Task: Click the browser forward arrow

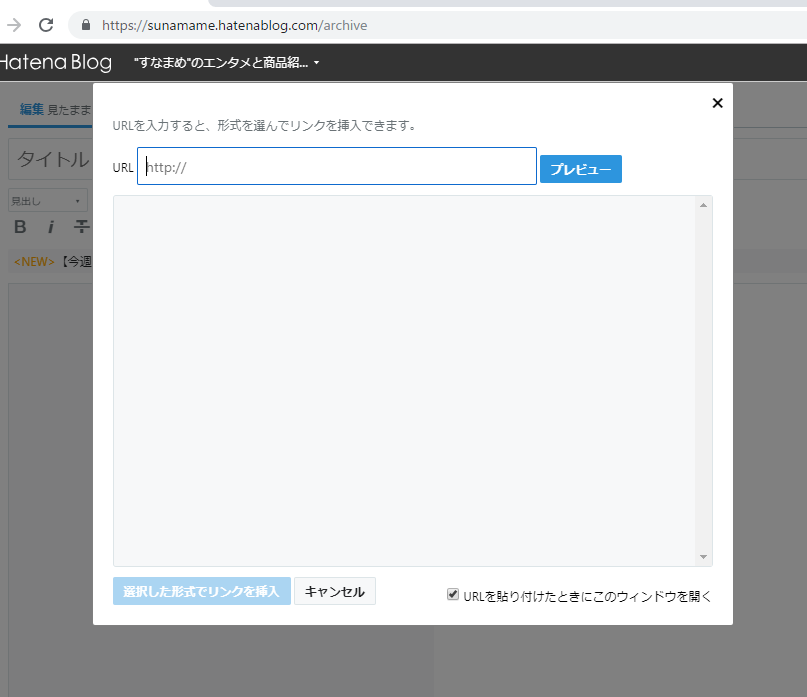Action: (x=14, y=25)
